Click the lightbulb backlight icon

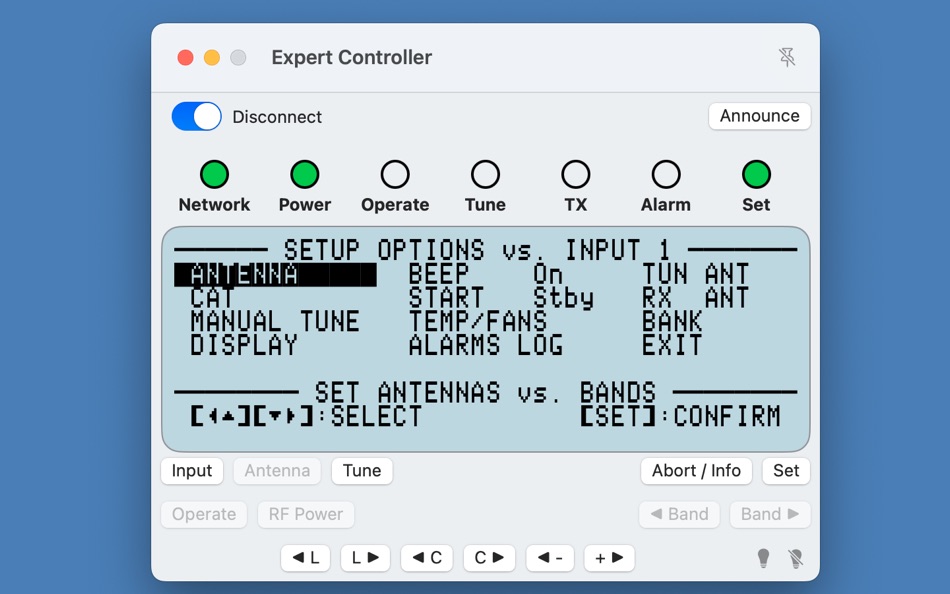click(x=762, y=558)
